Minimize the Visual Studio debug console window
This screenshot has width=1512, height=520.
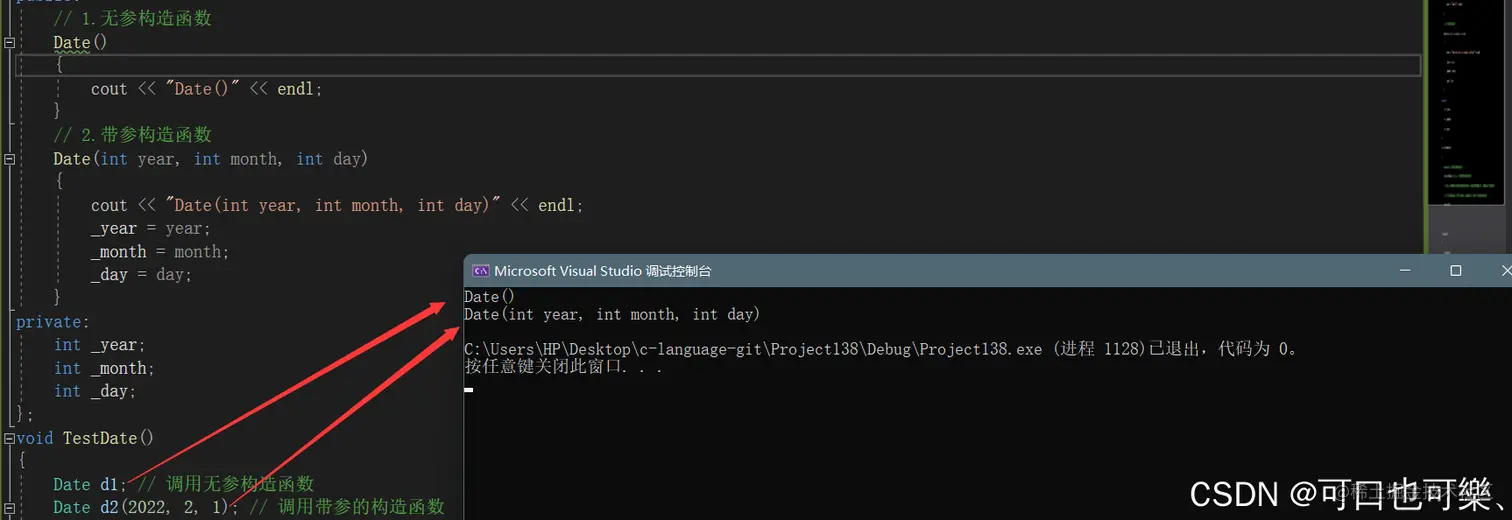click(x=1406, y=271)
